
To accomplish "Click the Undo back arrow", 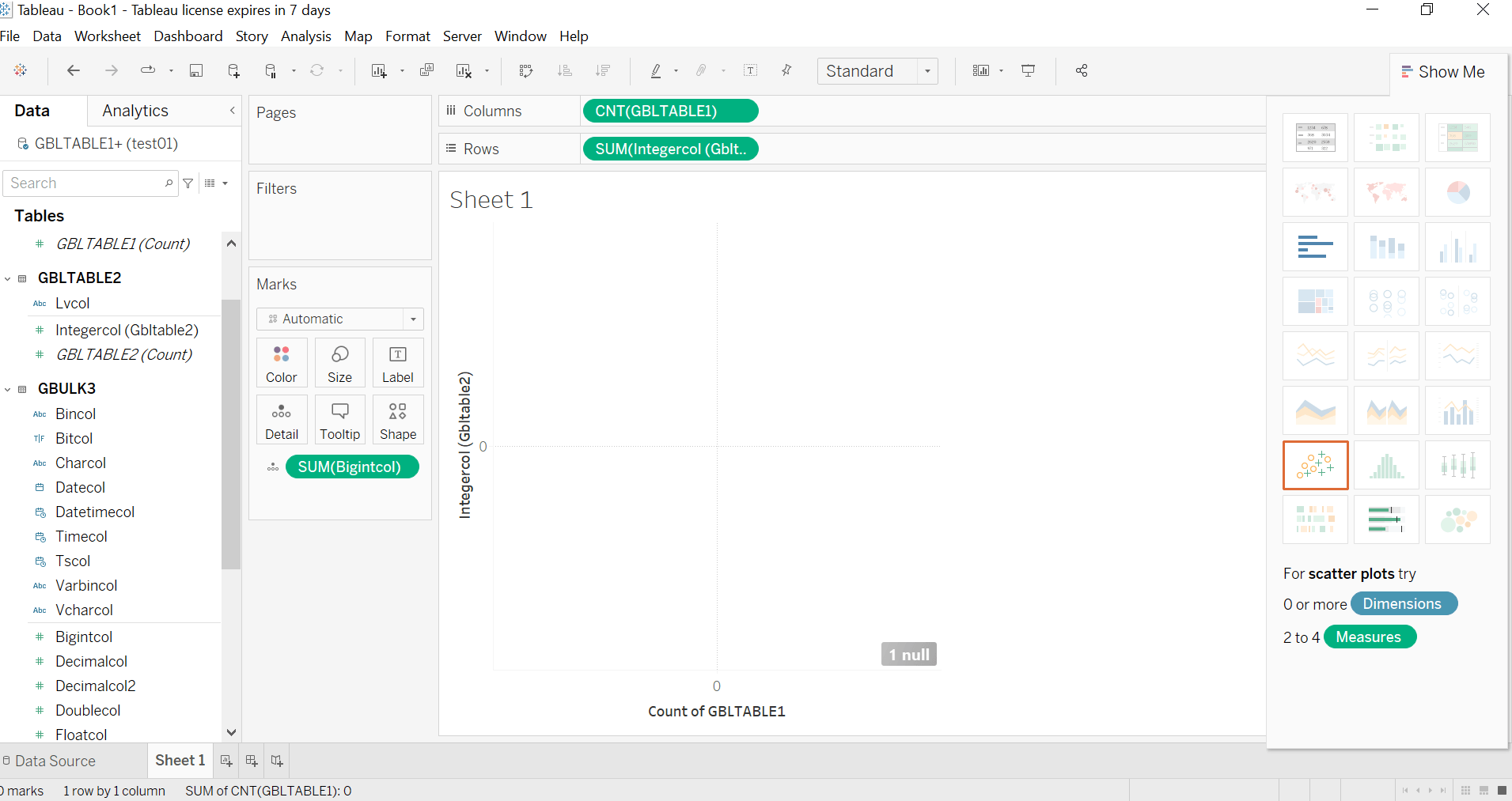I will coord(74,71).
